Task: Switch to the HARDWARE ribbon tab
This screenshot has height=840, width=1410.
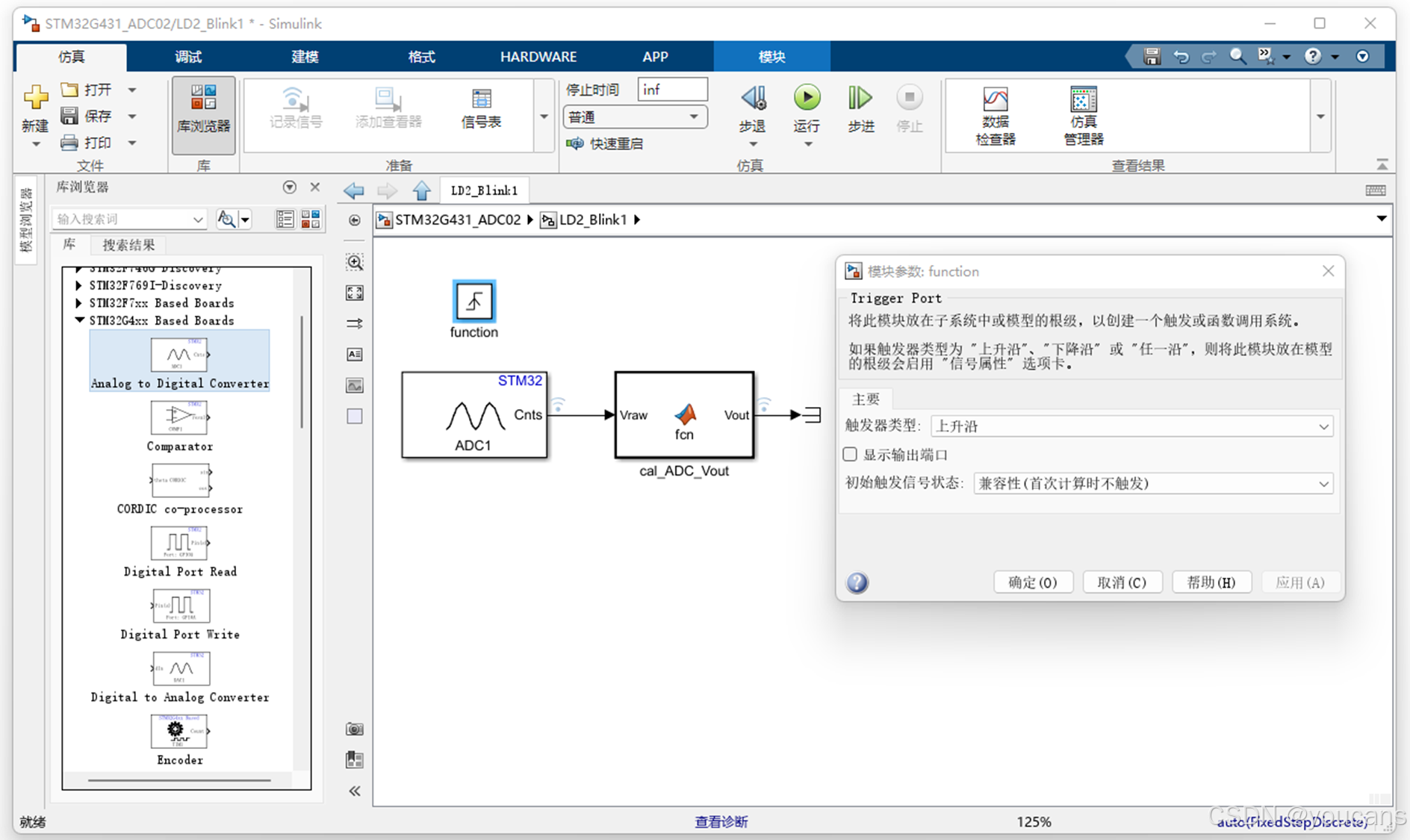Action: coord(538,57)
